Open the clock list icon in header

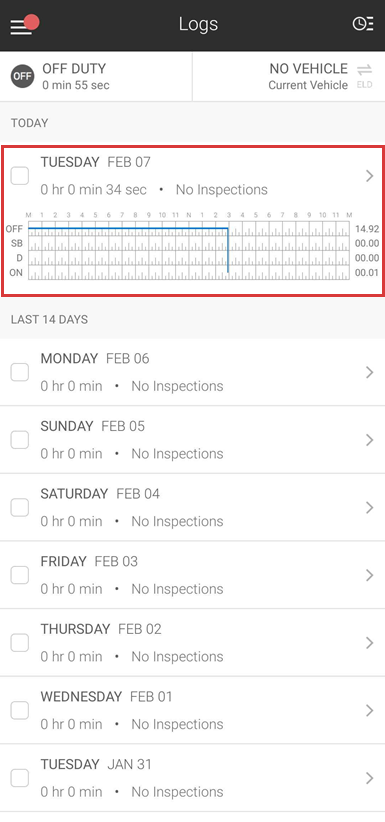coord(362,24)
